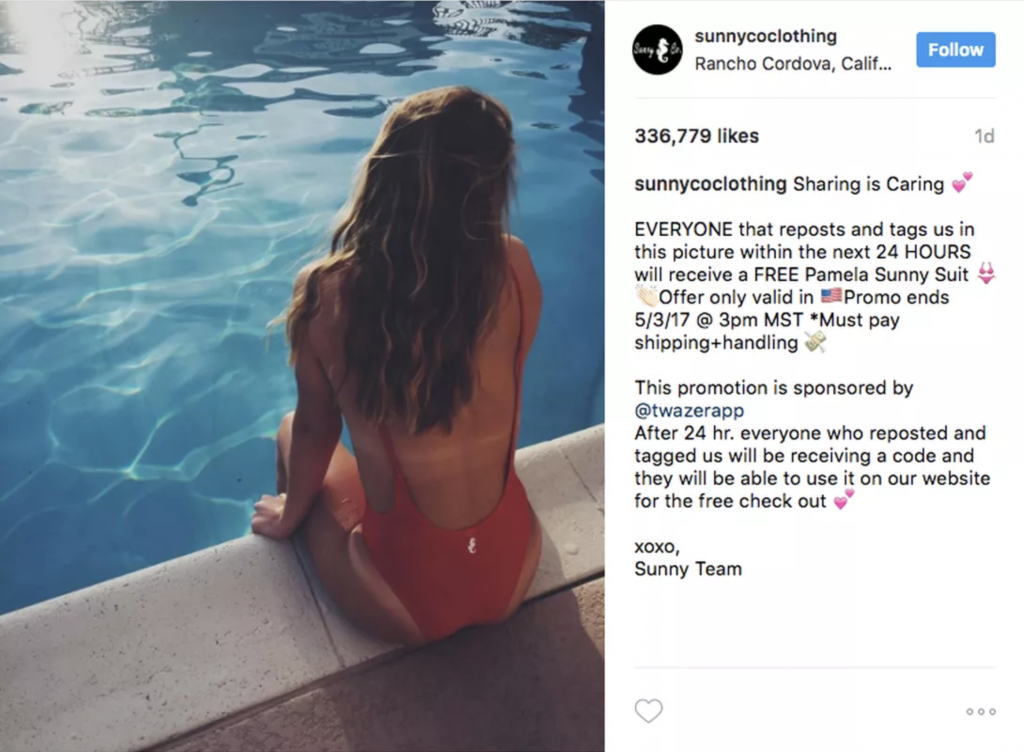Screen dimensions: 1024x752
Task: Click the sunnycoclothing name in caption
Action: click(710, 184)
